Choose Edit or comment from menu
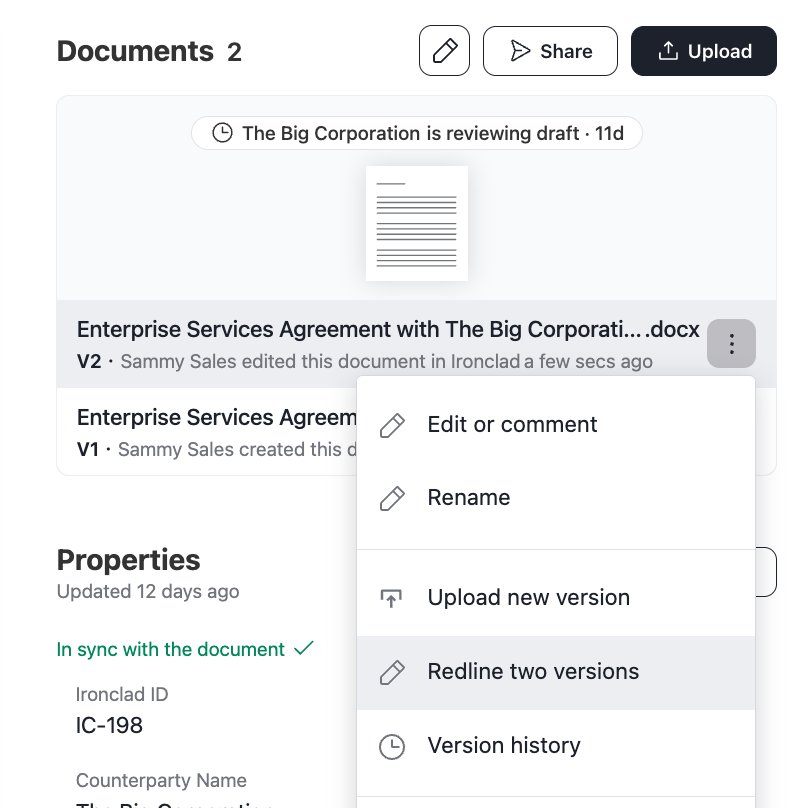 tap(556, 425)
